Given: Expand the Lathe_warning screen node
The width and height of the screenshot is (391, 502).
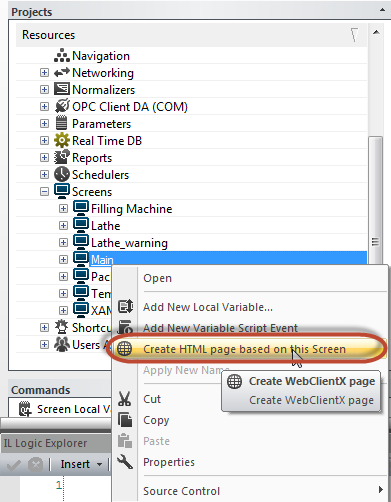Looking at the screenshot, I should click(x=63, y=242).
